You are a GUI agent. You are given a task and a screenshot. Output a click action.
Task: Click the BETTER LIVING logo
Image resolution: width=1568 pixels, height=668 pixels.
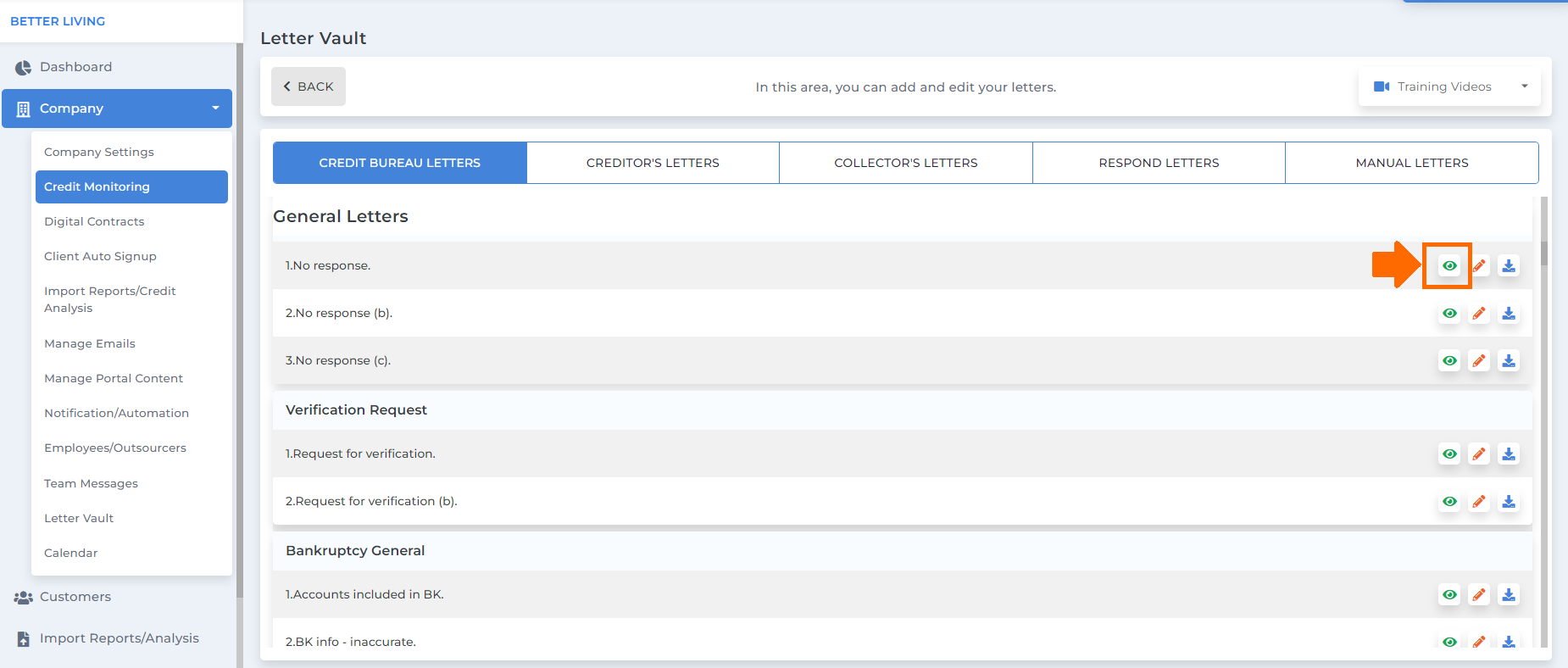coord(58,21)
